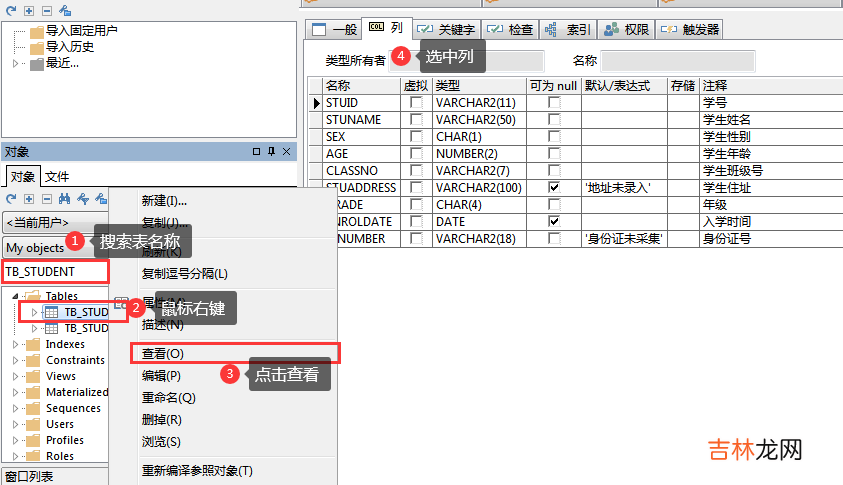Choose 查看(O) from the context menu

[x=163, y=353]
